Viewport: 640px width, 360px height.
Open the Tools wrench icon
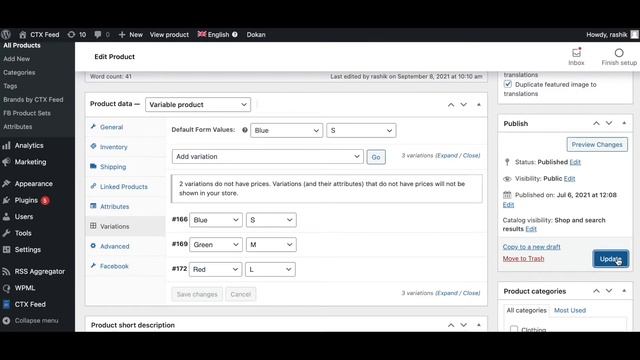6,233
